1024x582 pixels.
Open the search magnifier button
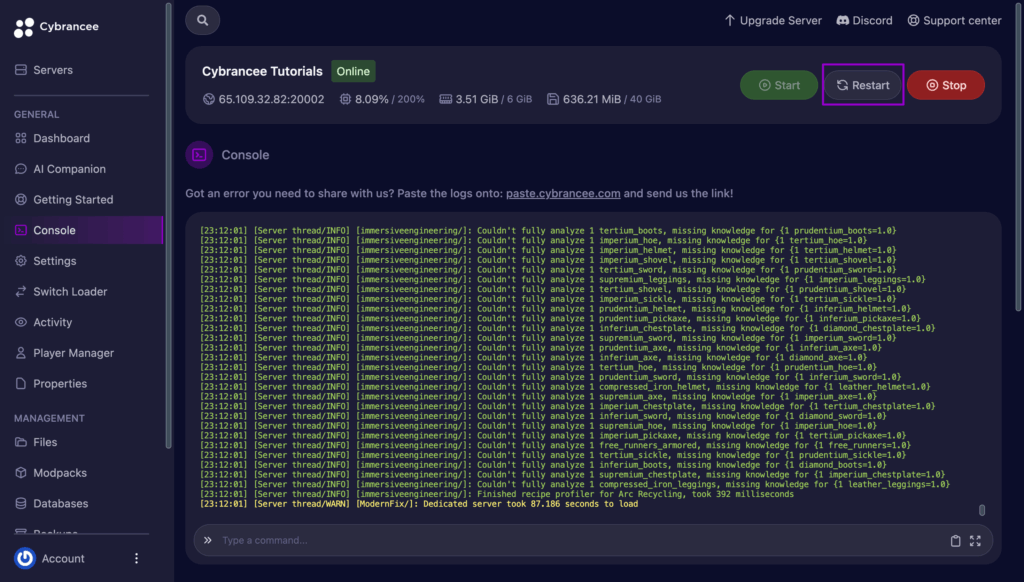pyautogui.click(x=202, y=20)
